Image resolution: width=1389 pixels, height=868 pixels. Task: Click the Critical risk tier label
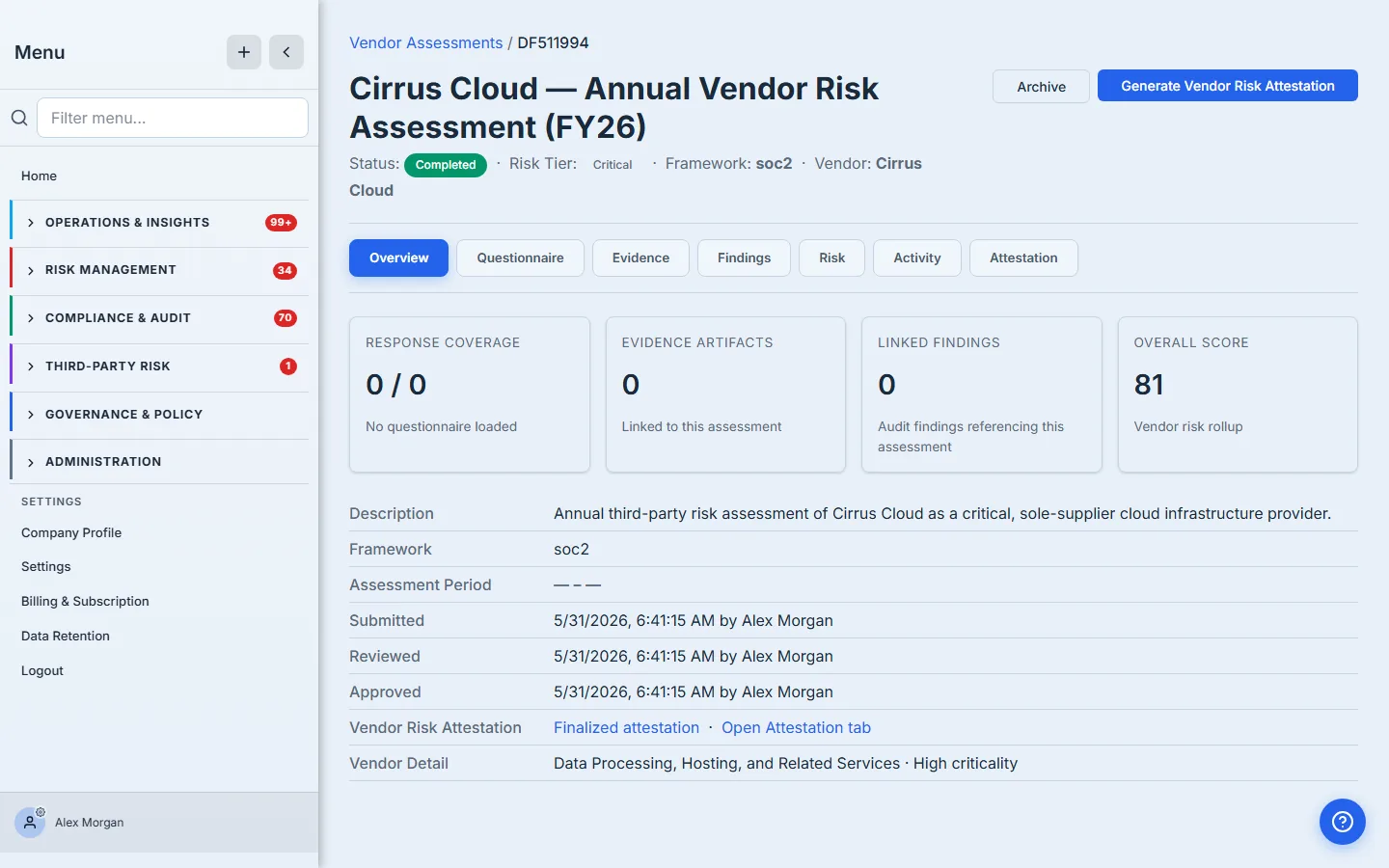[613, 165]
